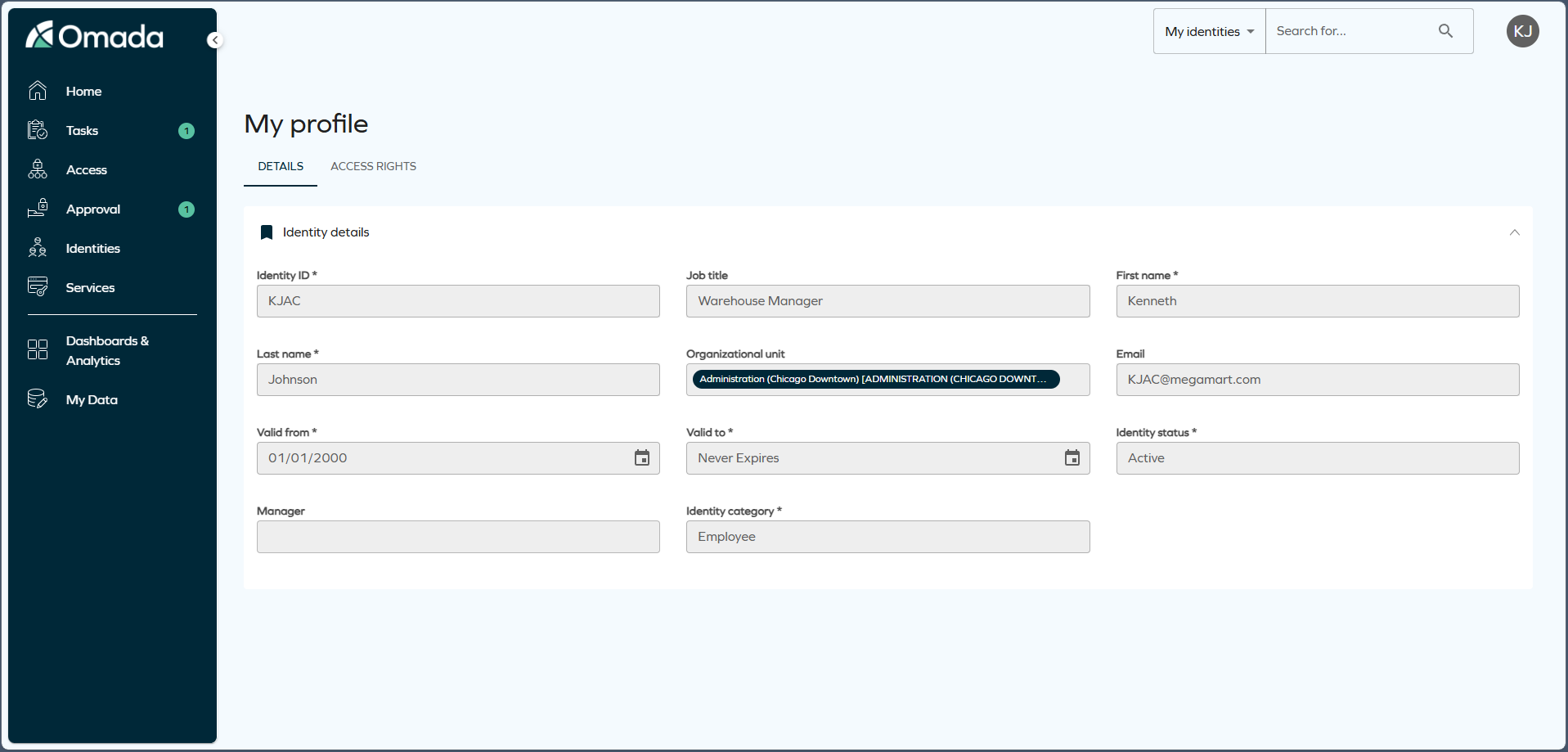Click the Tasks clipboard icon
The height and width of the screenshot is (752, 1568).
38,130
